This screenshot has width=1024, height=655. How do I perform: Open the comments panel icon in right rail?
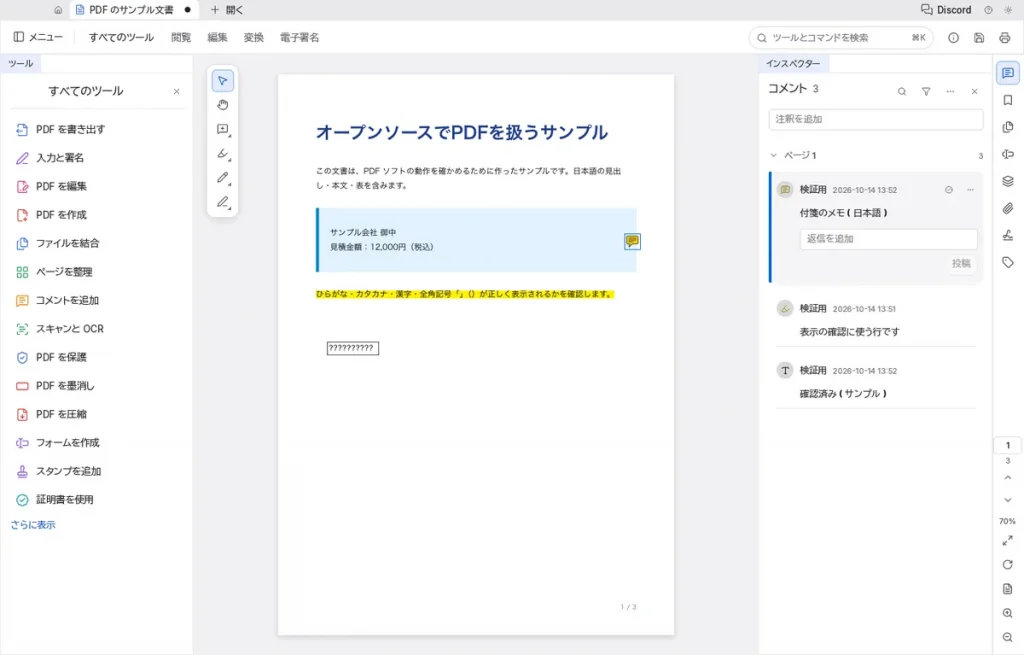[x=1008, y=73]
